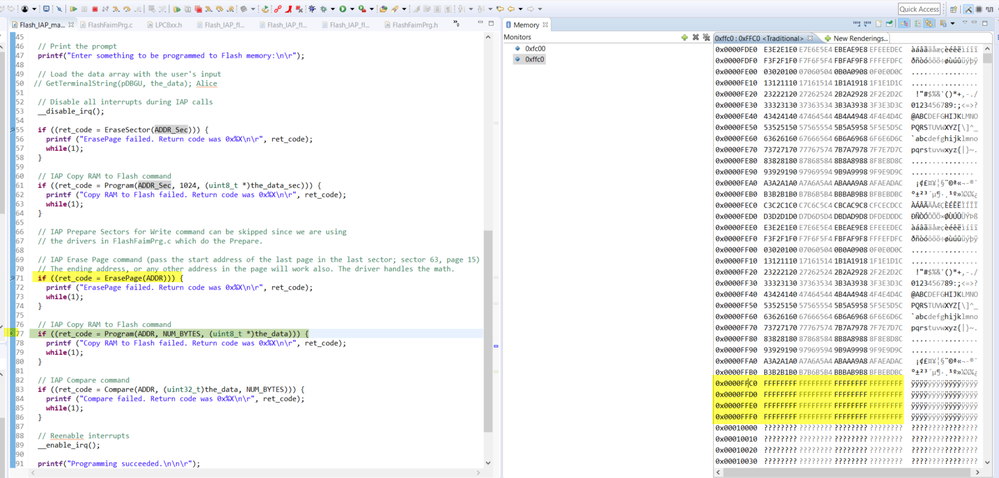Screen dimensions: 999x478
Task: Click the Suspend debug icon
Action: click(84, 9)
